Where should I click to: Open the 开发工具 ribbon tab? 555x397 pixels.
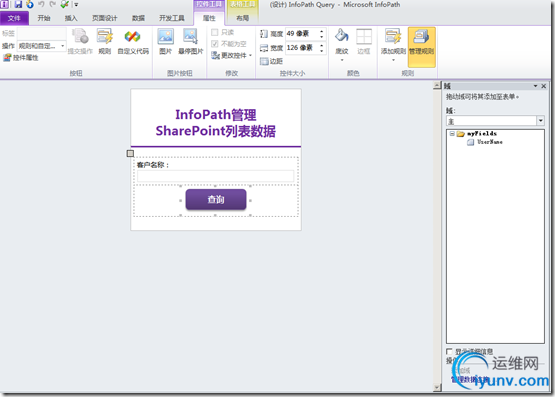[172, 18]
